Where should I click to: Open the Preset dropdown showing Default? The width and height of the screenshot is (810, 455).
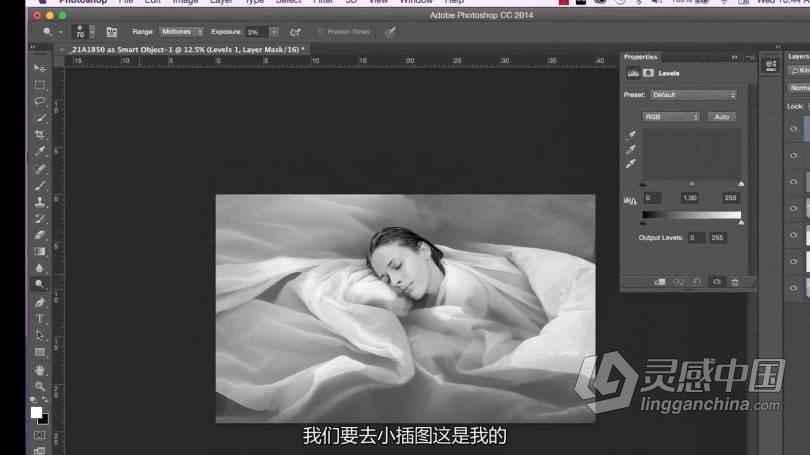(x=693, y=95)
